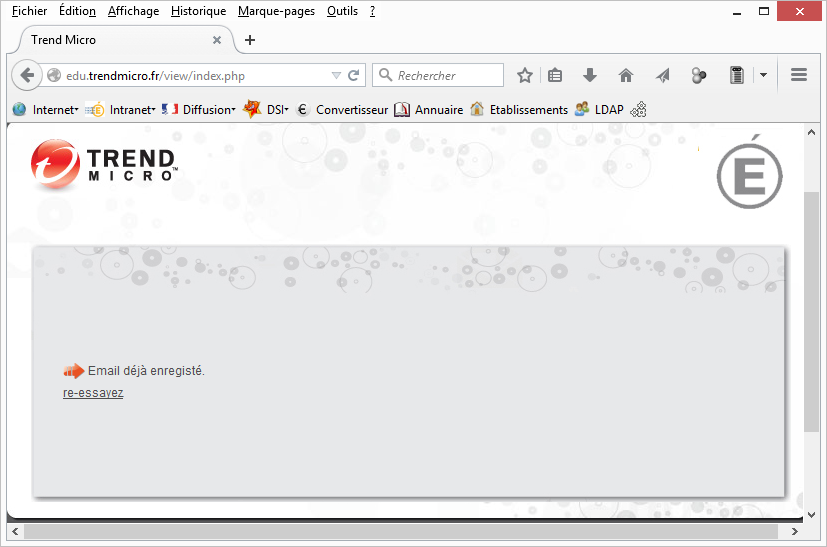Click the back navigation arrow

tap(27, 76)
